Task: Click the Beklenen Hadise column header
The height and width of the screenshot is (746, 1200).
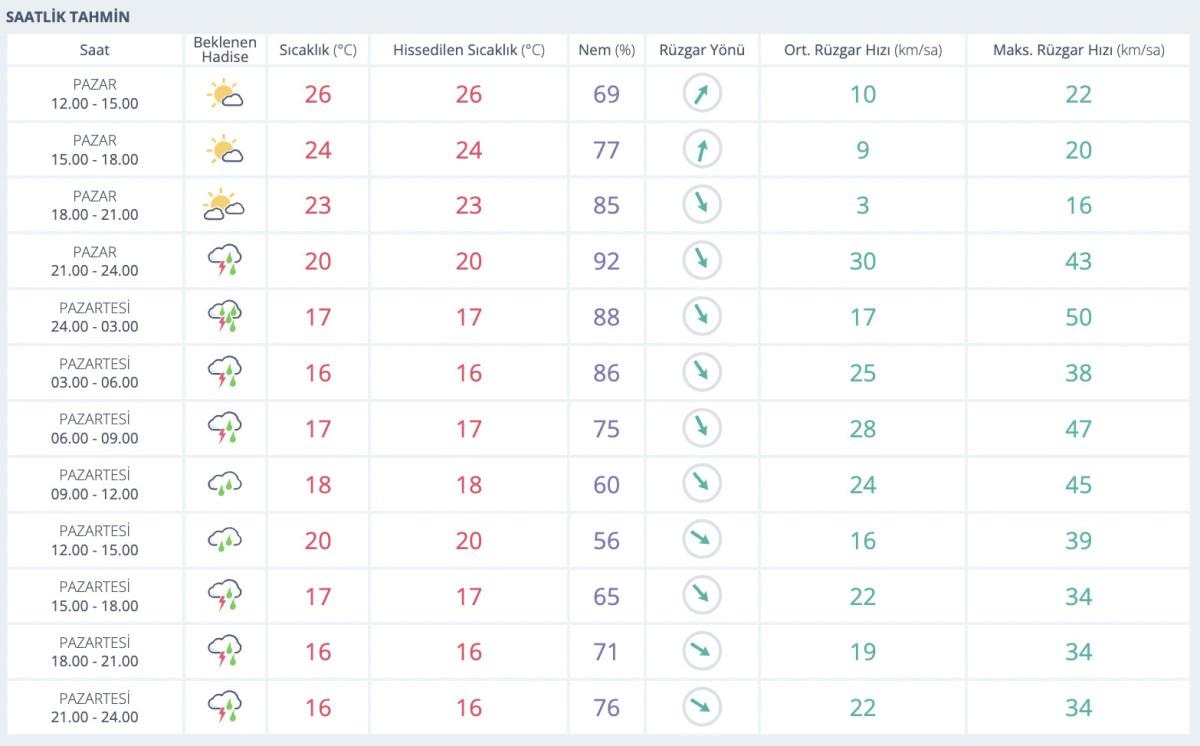Action: [x=225, y=50]
